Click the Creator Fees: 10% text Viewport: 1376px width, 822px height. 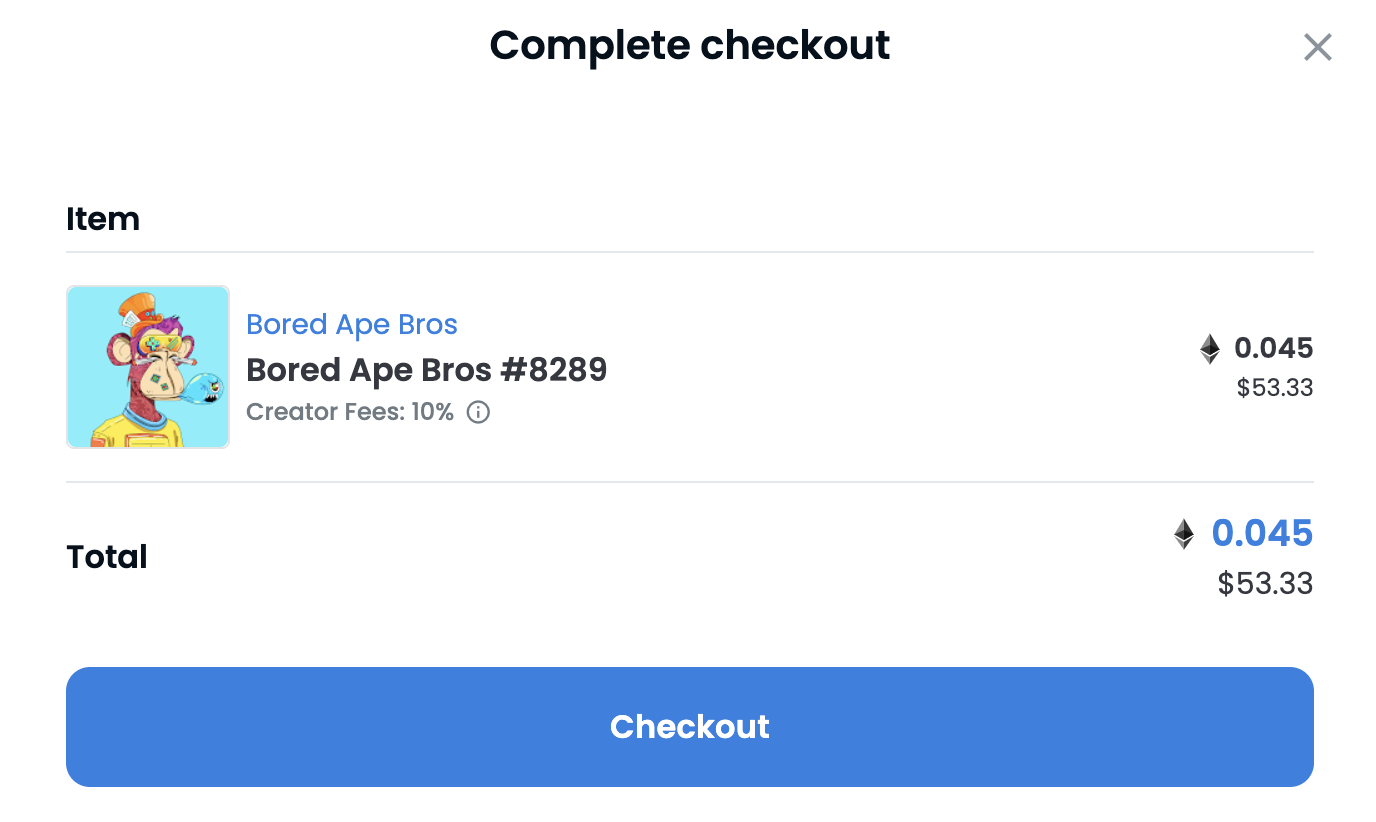click(x=350, y=412)
